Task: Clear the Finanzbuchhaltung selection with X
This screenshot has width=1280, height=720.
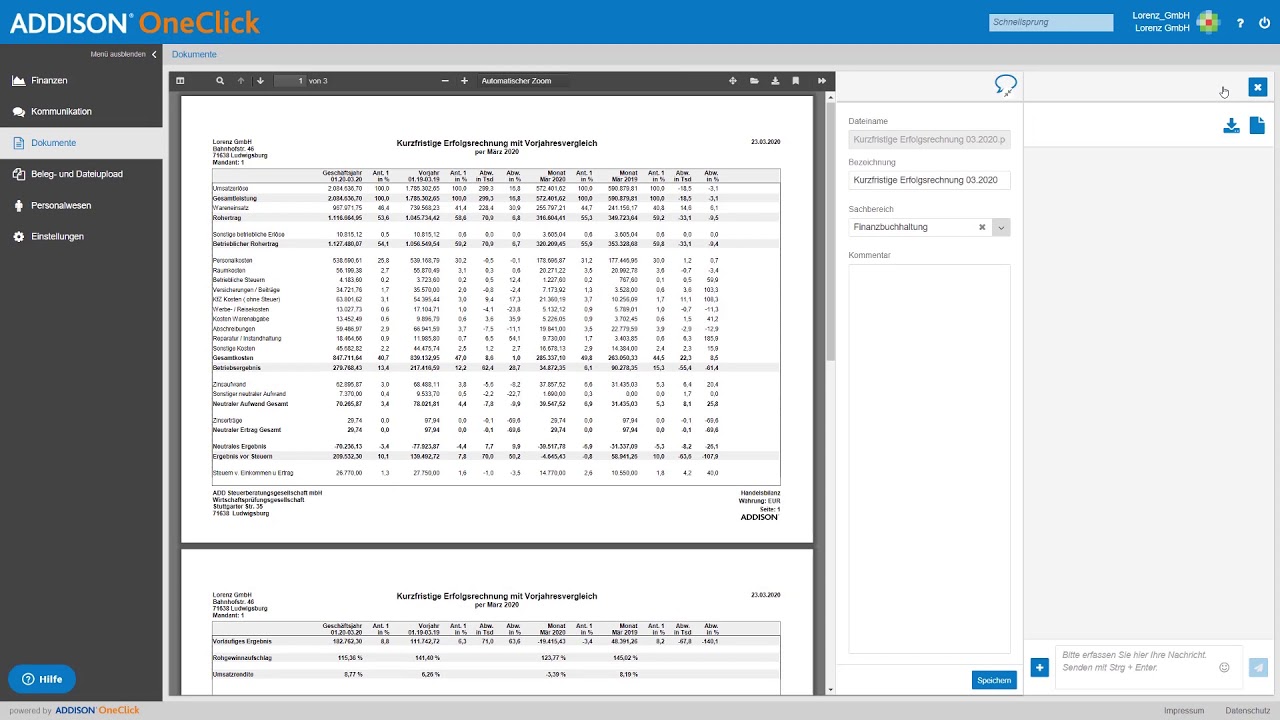Action: pyautogui.click(x=982, y=227)
